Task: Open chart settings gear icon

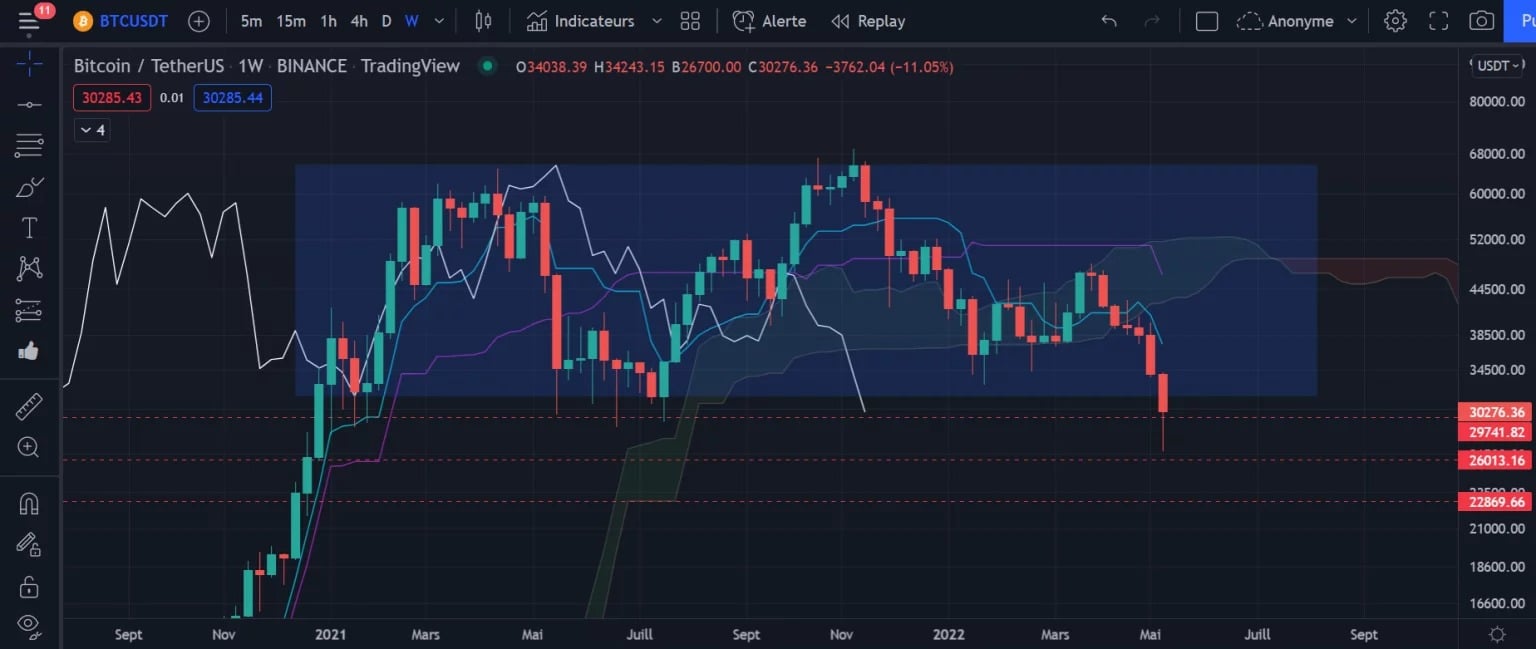Action: (x=1395, y=21)
